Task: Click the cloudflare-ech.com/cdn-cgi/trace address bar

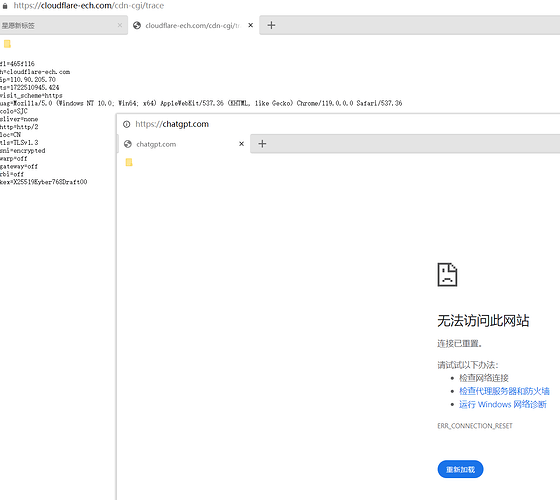Action: (89, 6)
